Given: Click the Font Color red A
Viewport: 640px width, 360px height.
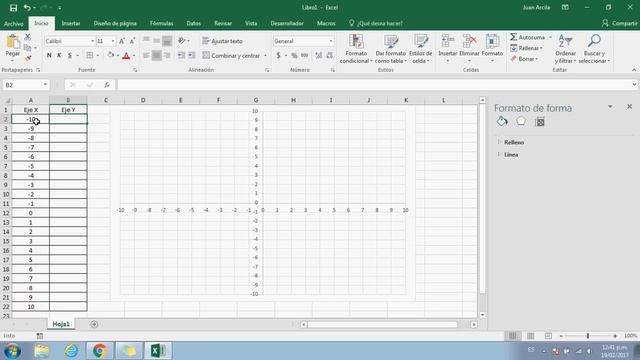Looking at the screenshot, I should [126, 56].
